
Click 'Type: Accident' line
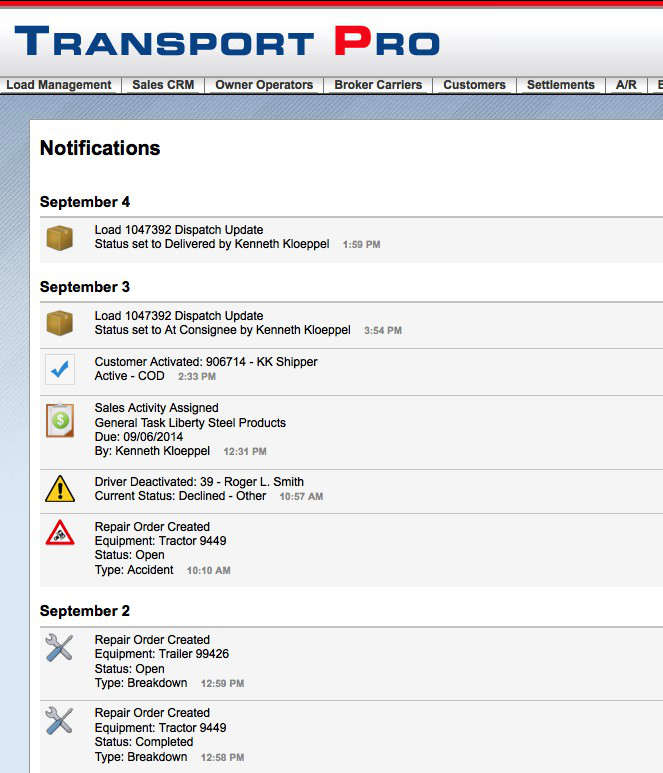click(x=134, y=570)
